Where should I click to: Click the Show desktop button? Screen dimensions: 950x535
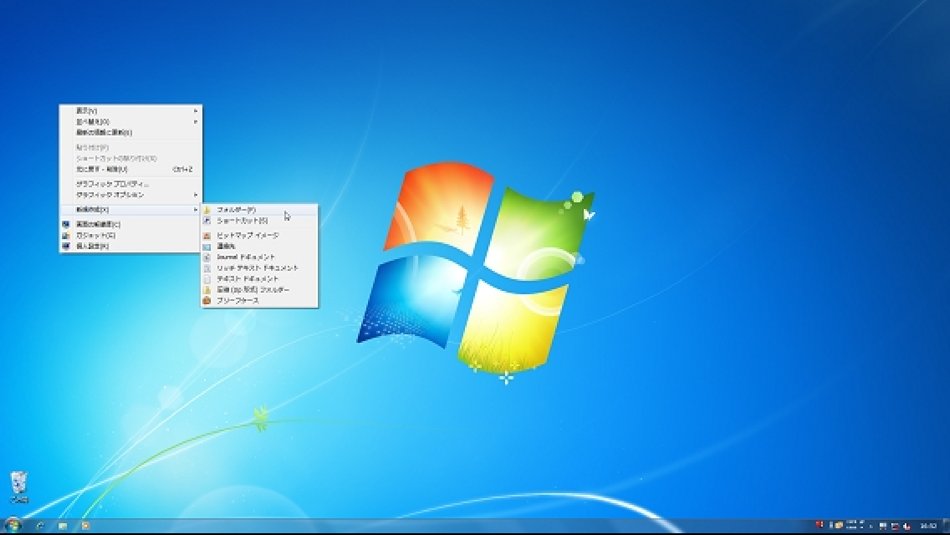pyautogui.click(x=946, y=526)
